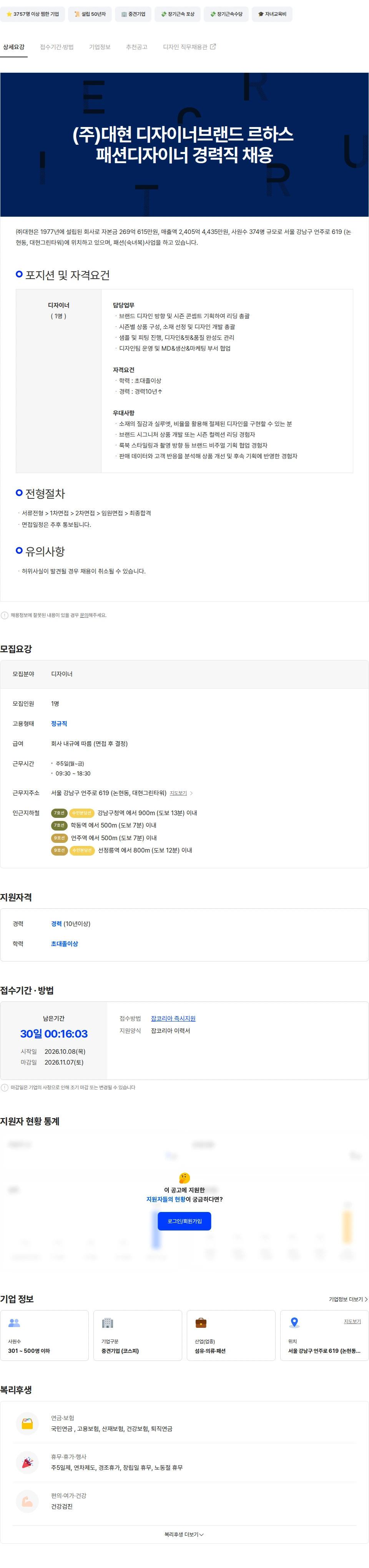
Task: Click 회사 내규에 따름 salary text
Action: [x=89, y=743]
